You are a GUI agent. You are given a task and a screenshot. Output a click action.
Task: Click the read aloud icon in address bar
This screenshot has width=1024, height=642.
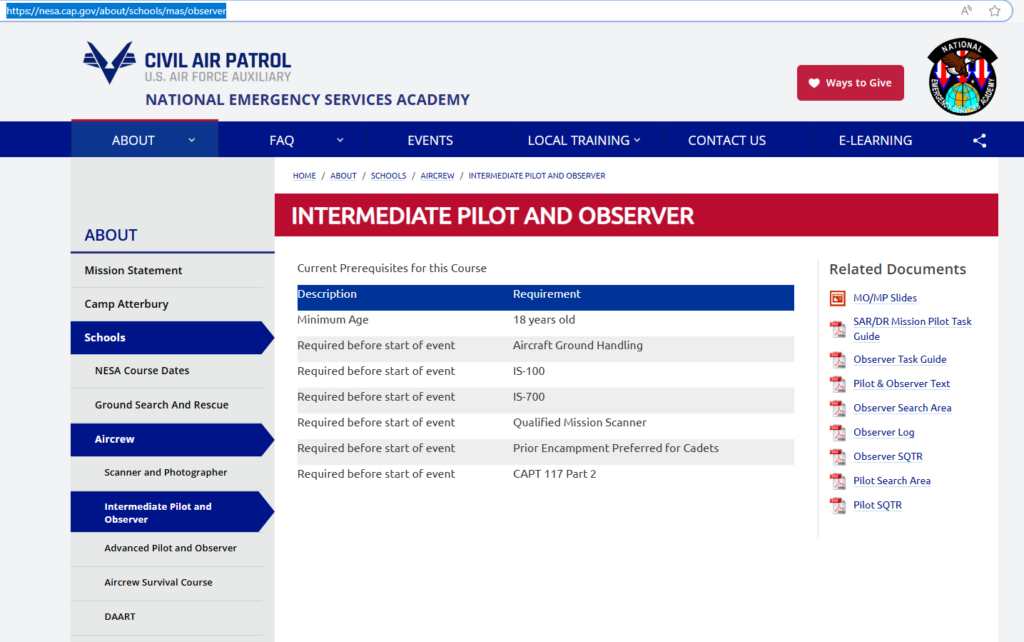(x=966, y=11)
